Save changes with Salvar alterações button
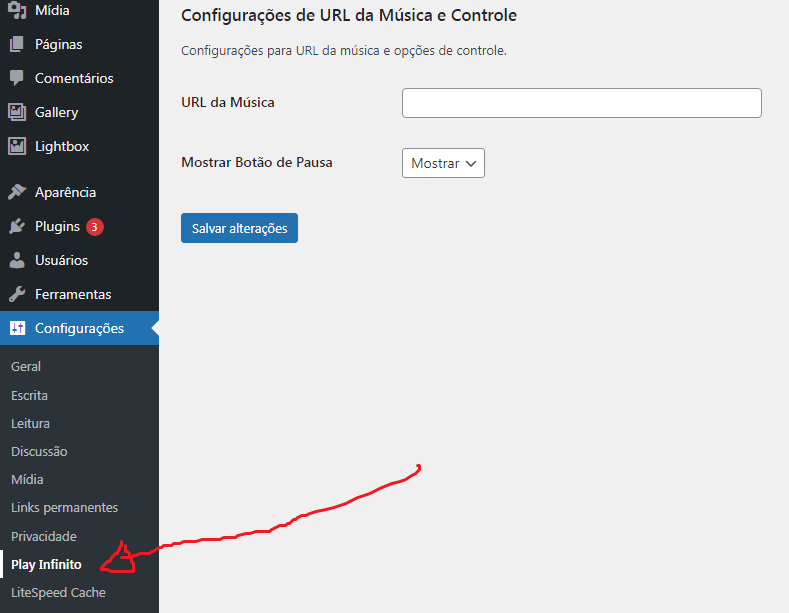The image size is (789, 613). tap(240, 228)
